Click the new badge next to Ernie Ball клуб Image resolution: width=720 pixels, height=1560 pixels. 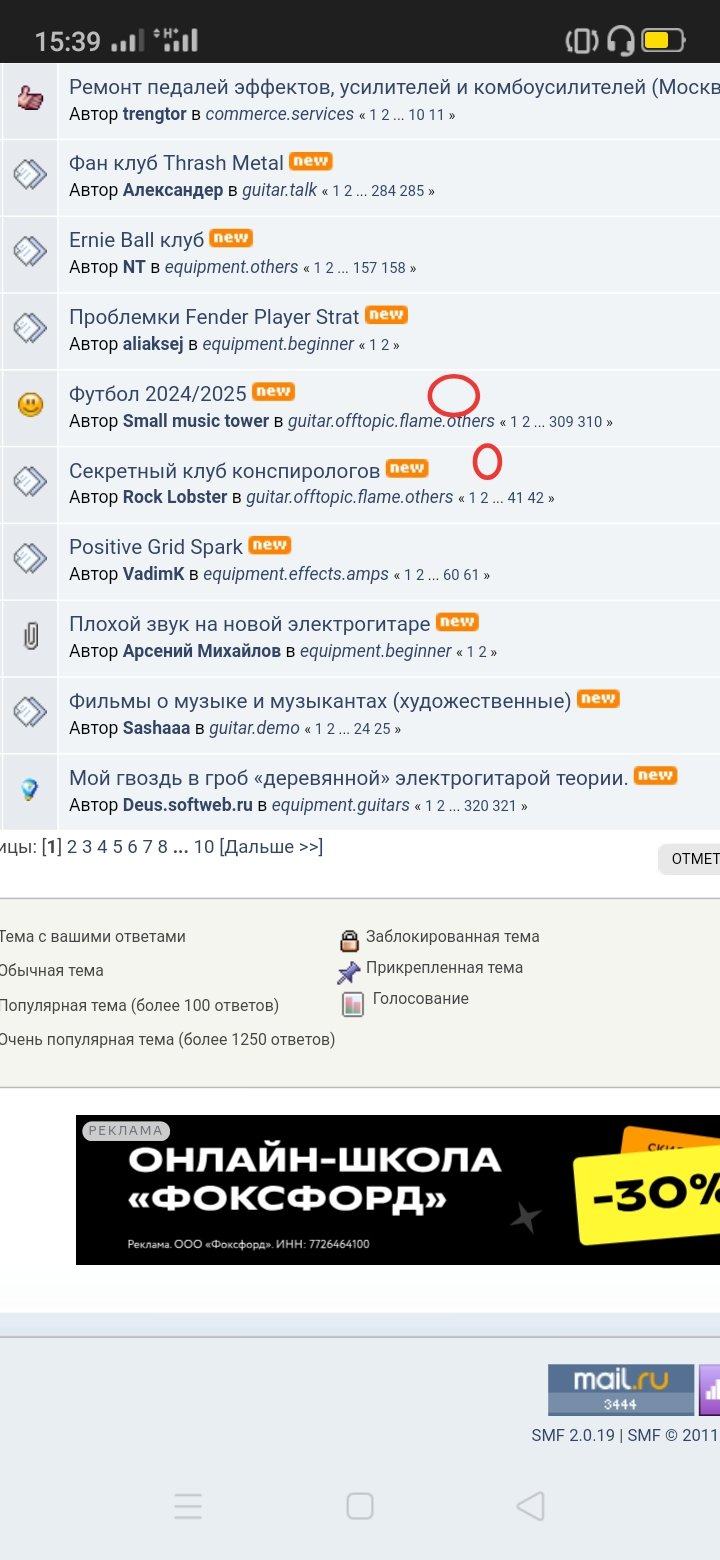tap(231, 238)
